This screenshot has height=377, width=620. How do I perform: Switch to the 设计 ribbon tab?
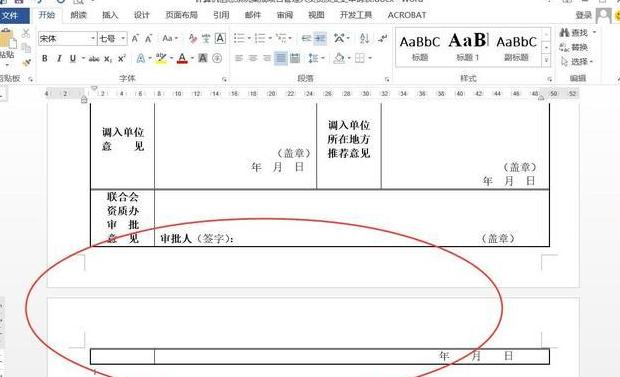(142, 15)
